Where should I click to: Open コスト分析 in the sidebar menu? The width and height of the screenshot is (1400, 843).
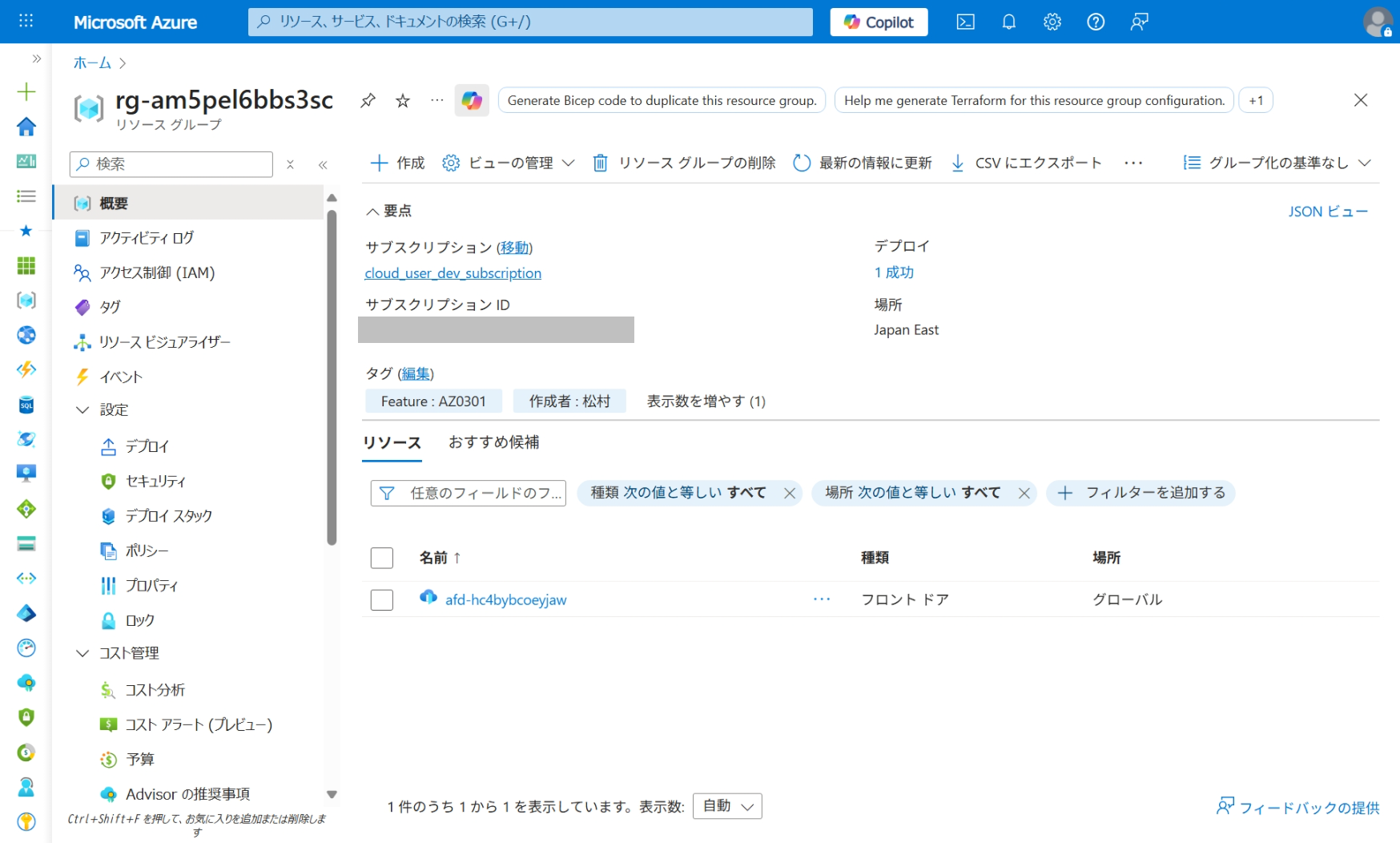point(157,690)
